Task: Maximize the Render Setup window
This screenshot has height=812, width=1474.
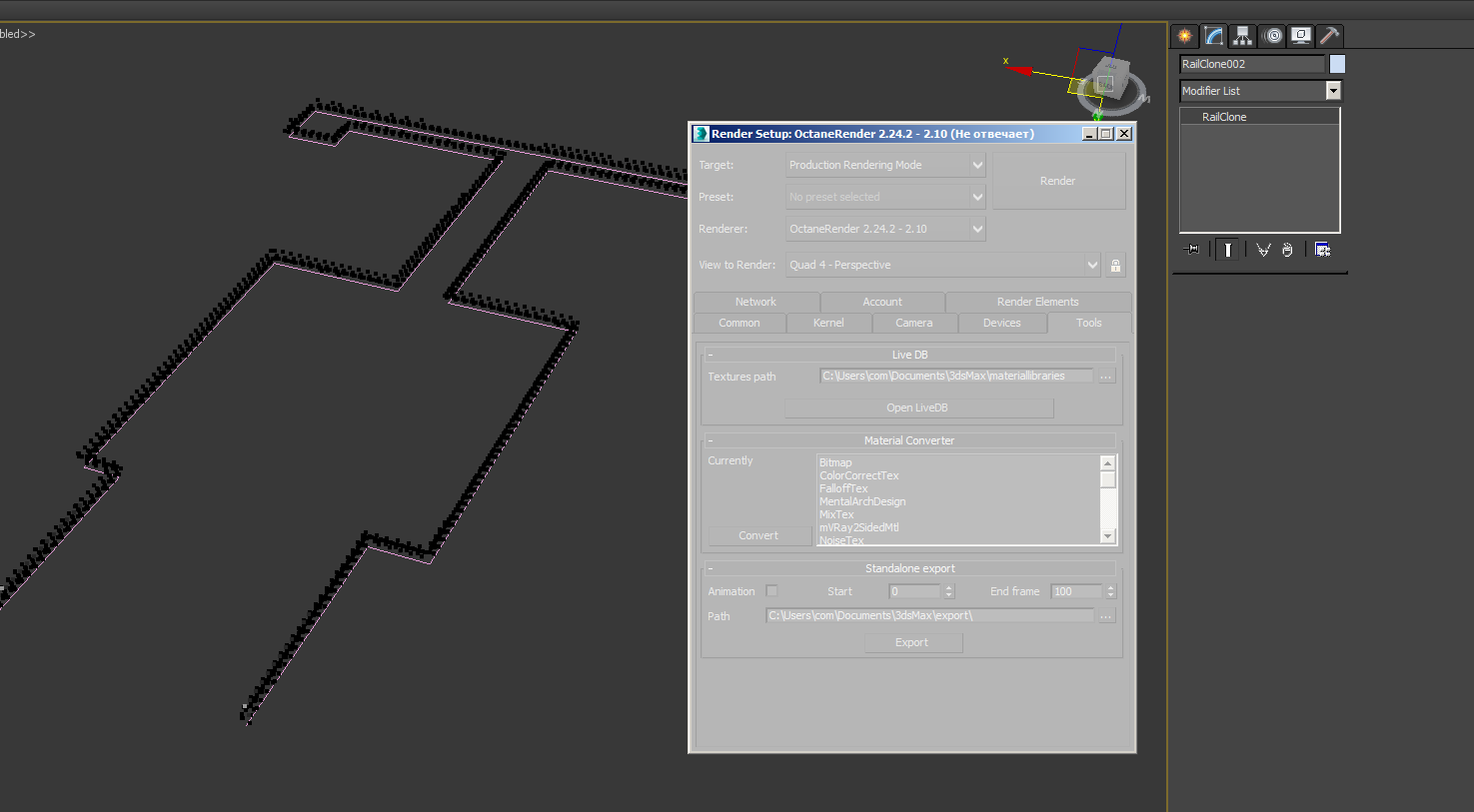Action: click(1106, 134)
